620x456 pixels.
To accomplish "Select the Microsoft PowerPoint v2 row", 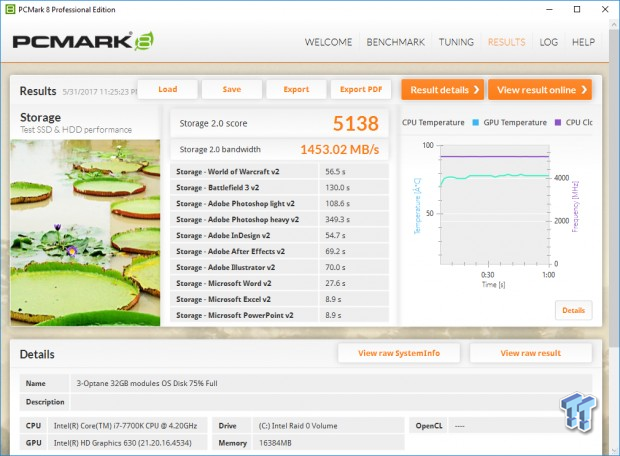I will coord(280,315).
